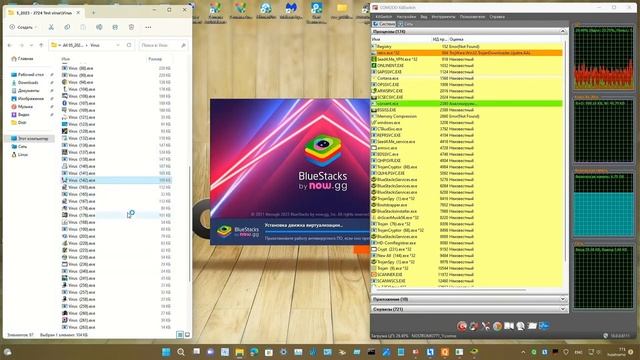Open the Вид menu in KillSwitch
The width and height of the screenshot is (640, 360).
click(424, 17)
